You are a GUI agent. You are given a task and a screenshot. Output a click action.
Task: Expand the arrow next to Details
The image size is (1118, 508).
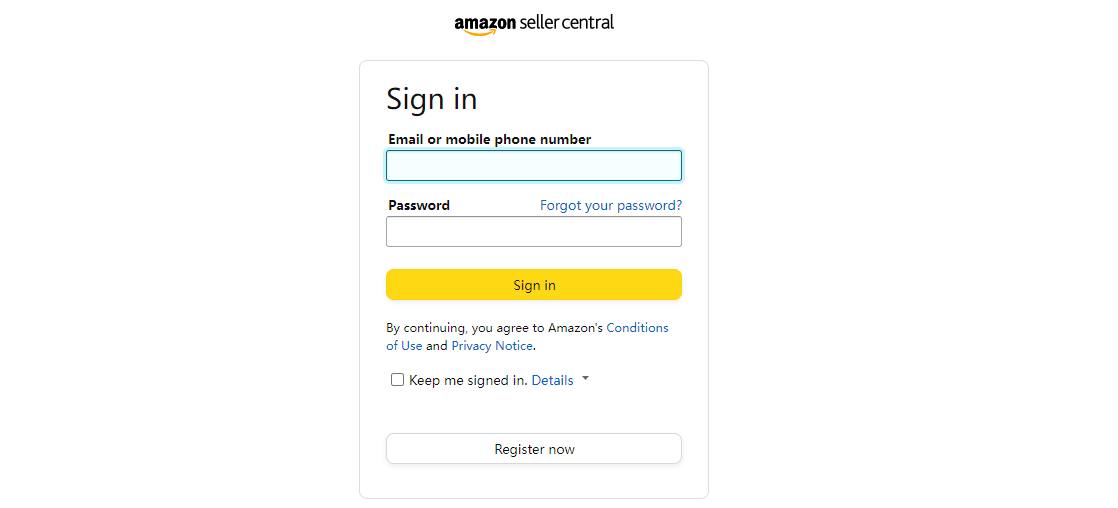585,379
